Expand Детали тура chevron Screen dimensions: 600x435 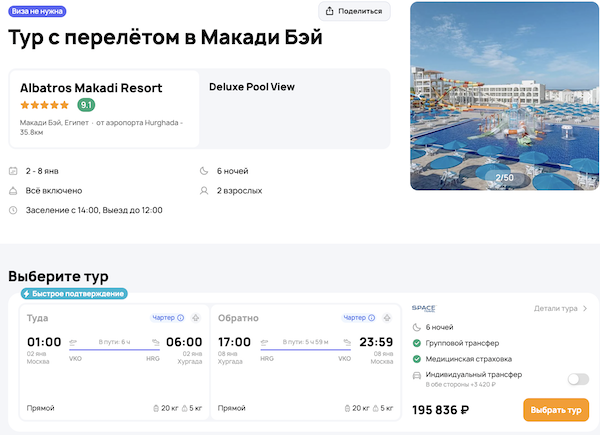click(x=585, y=309)
